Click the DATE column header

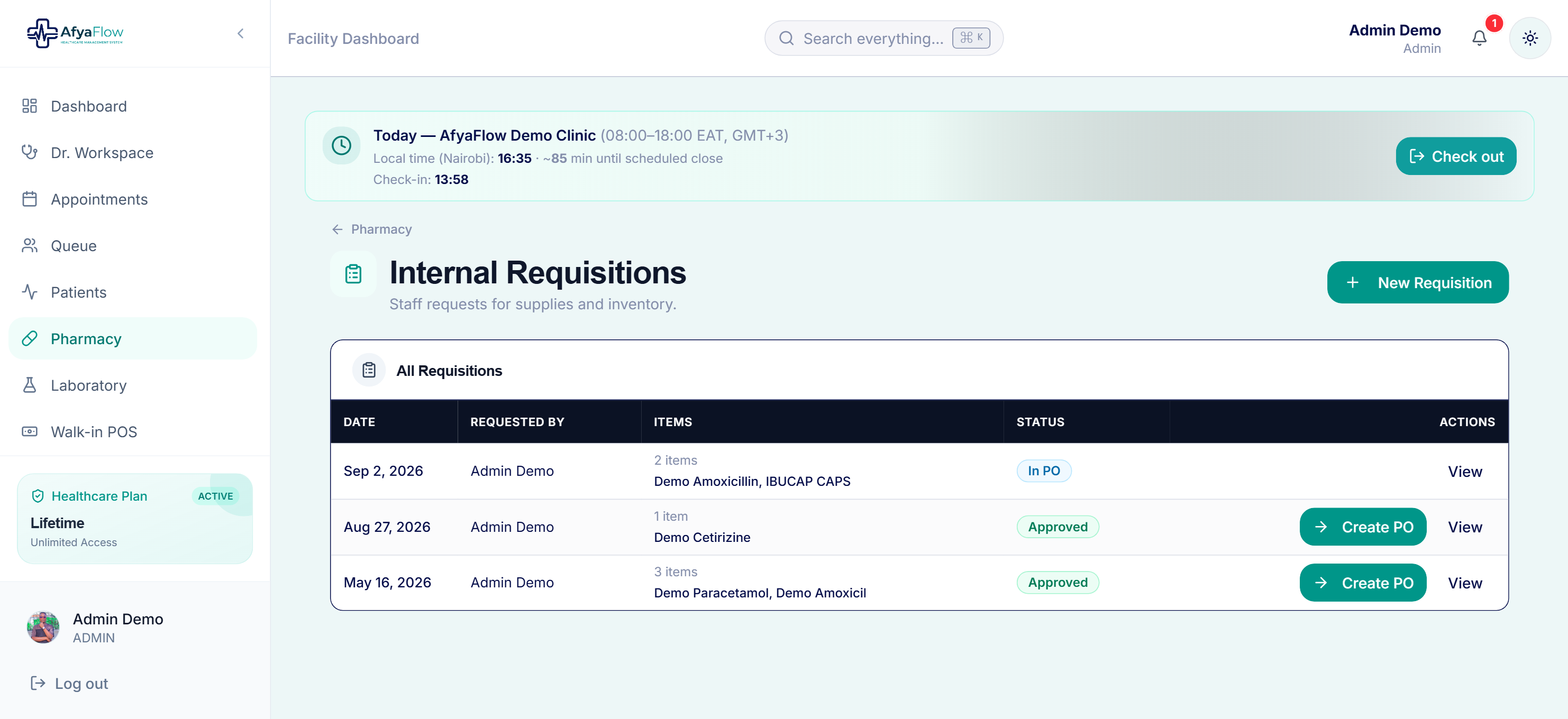(359, 421)
